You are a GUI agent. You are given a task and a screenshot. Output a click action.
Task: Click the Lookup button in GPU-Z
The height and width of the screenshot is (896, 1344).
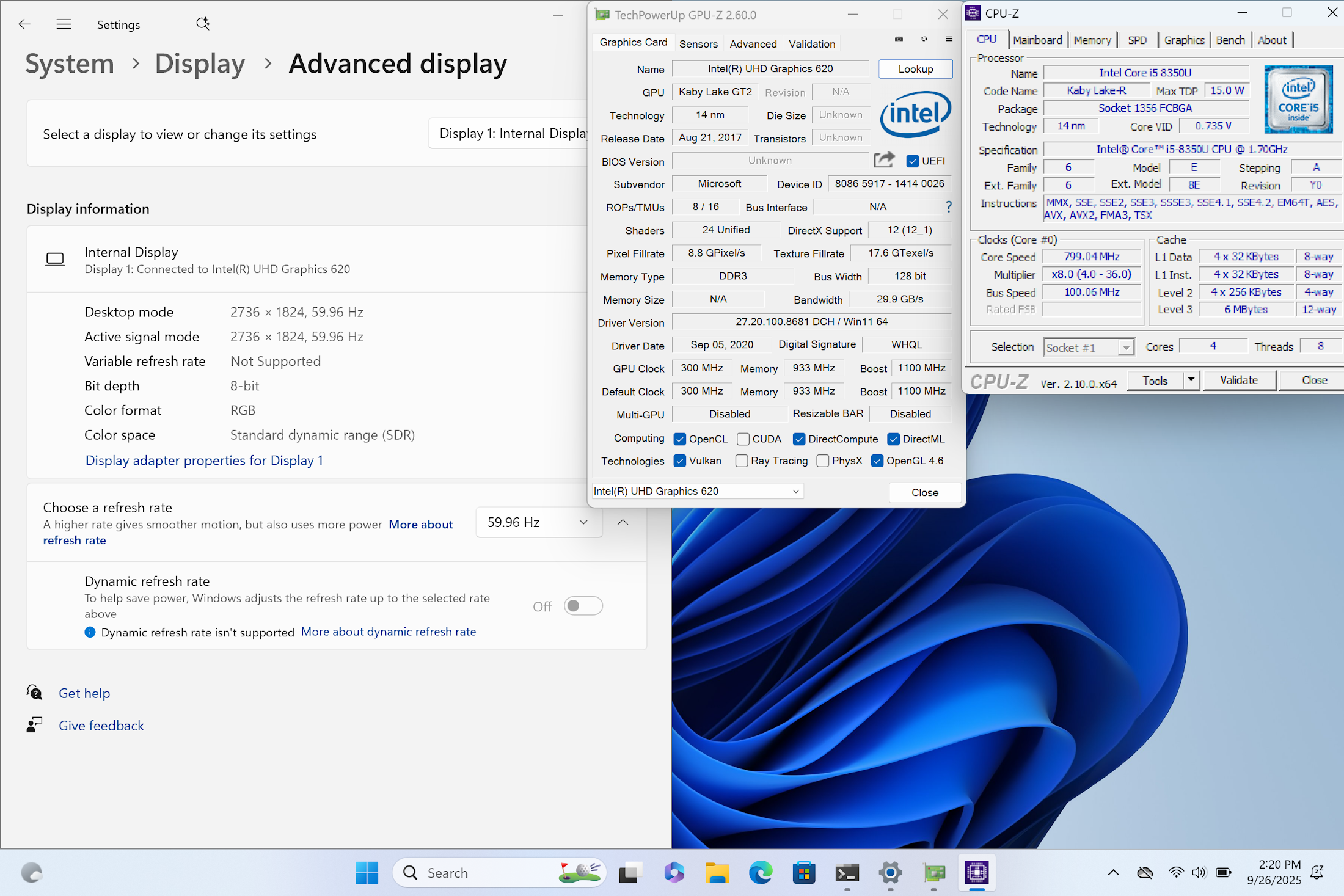pyautogui.click(x=915, y=69)
